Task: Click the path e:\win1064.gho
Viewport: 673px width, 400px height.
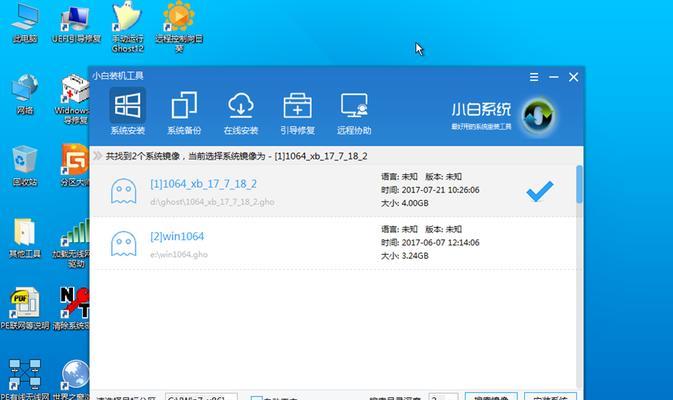Action: tap(179, 254)
